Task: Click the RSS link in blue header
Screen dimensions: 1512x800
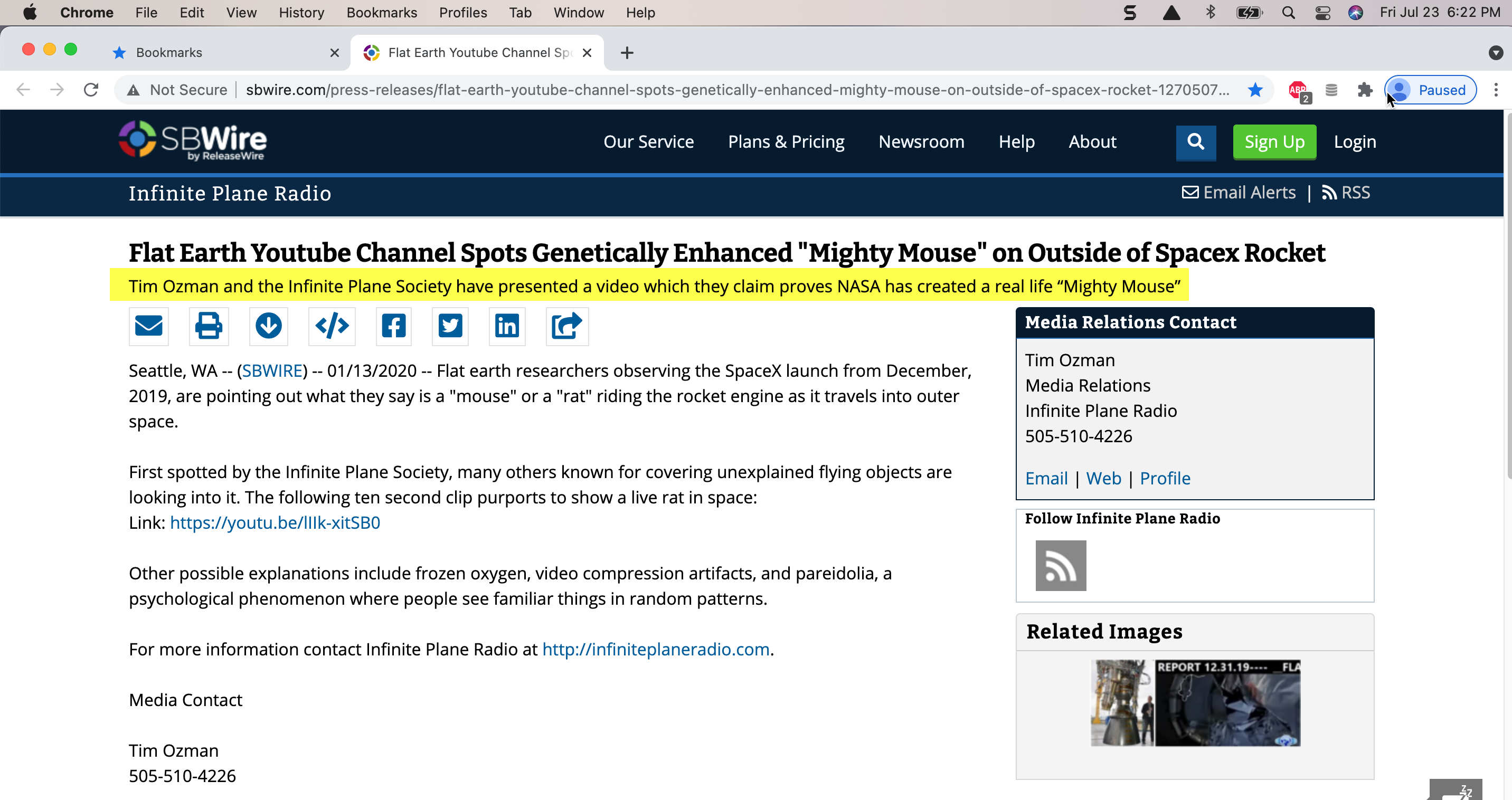Action: (1345, 193)
